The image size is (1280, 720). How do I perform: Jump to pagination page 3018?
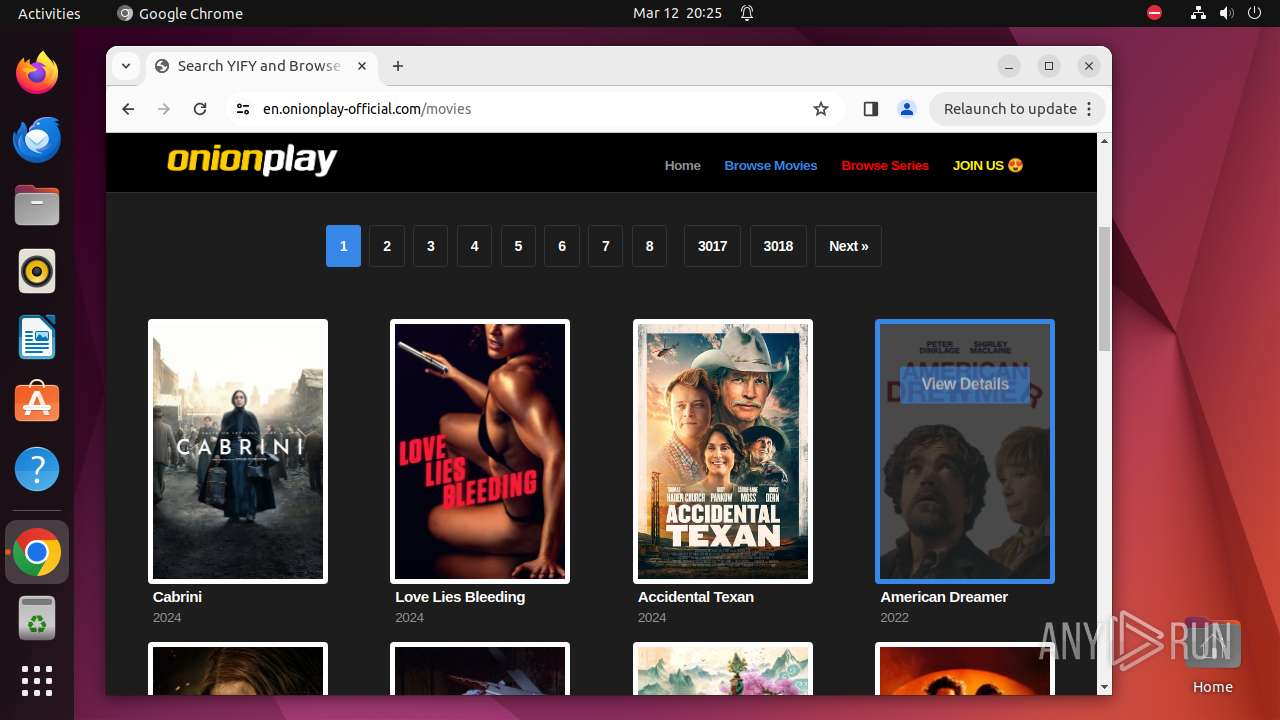click(x=778, y=246)
